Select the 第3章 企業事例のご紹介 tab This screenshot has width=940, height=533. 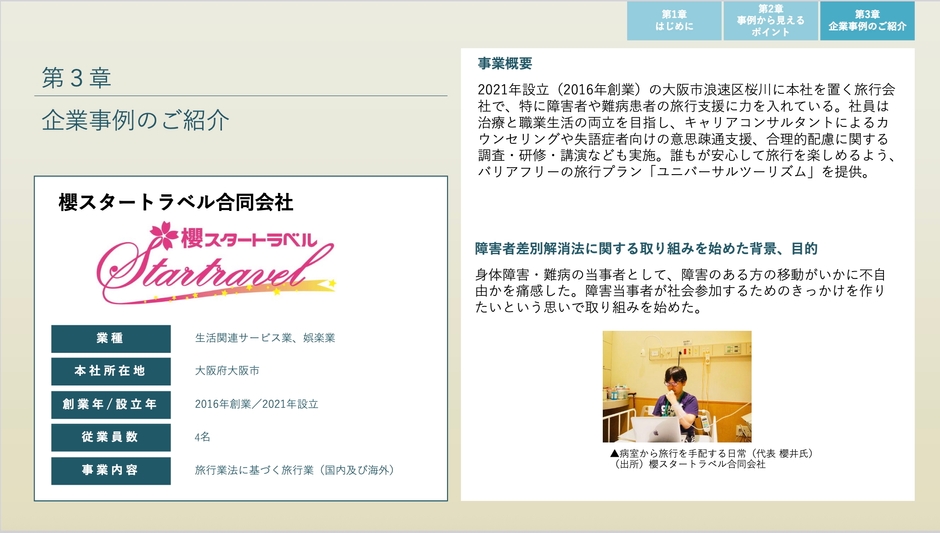pyautogui.click(x=867, y=21)
